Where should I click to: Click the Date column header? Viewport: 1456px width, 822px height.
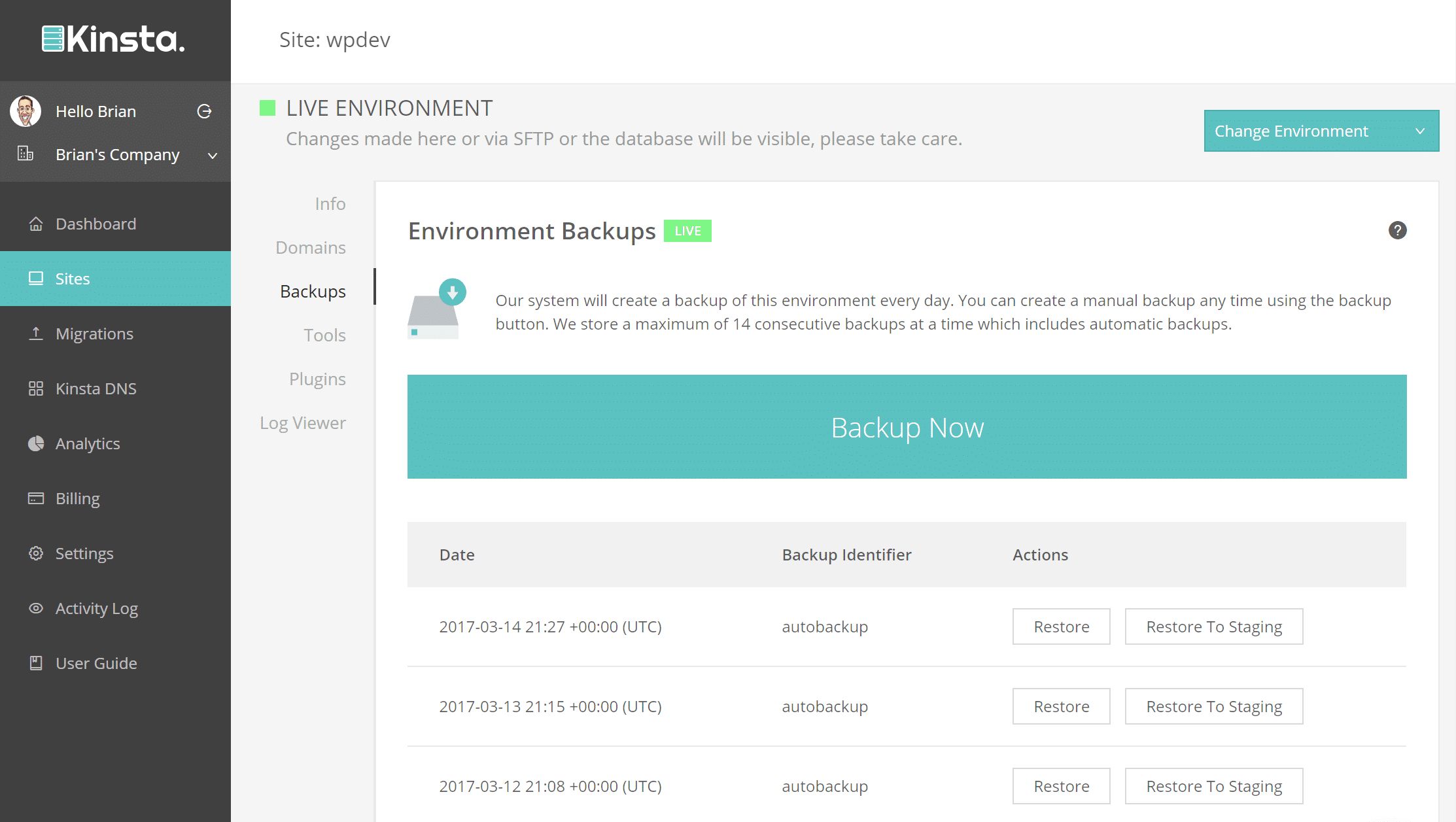tap(457, 555)
